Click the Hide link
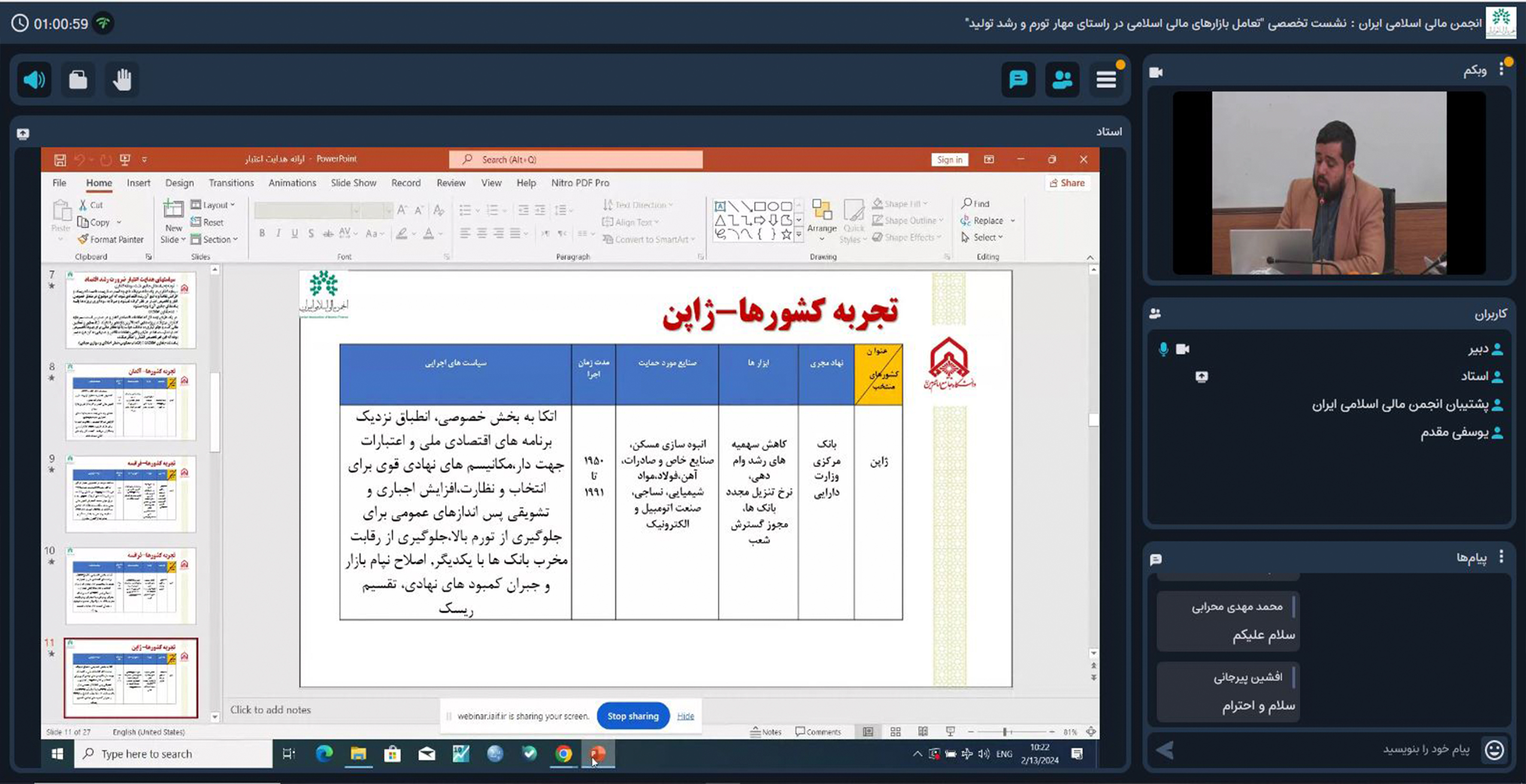Viewport: 1526px width, 784px height. [685, 716]
